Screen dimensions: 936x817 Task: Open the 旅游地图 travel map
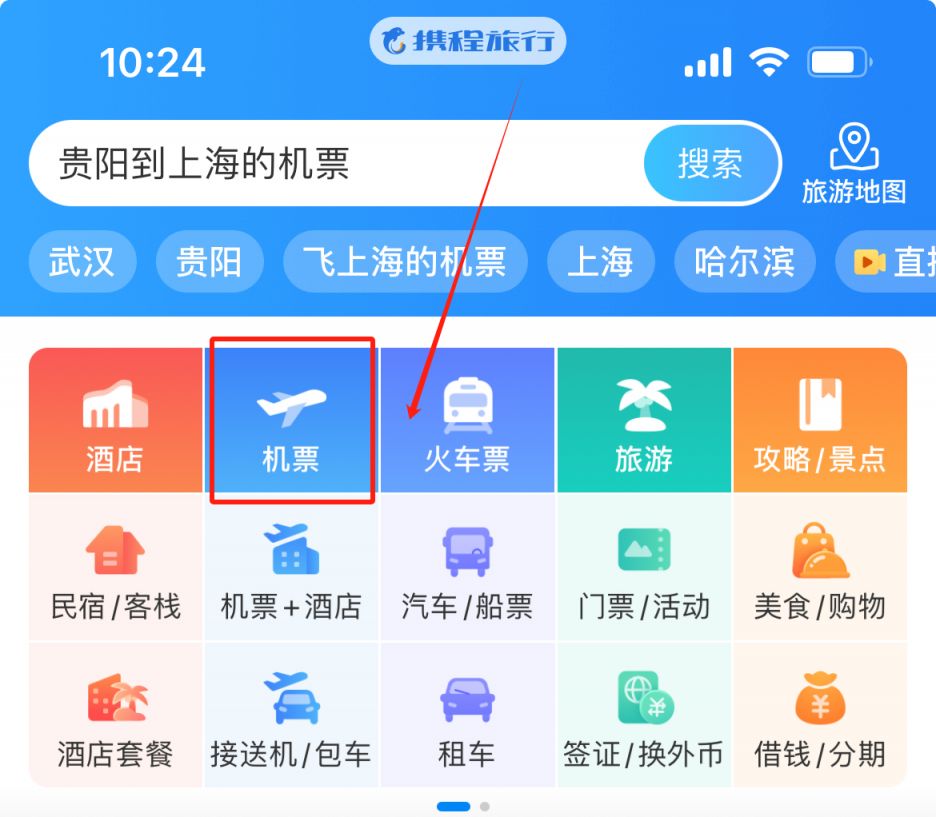[854, 164]
